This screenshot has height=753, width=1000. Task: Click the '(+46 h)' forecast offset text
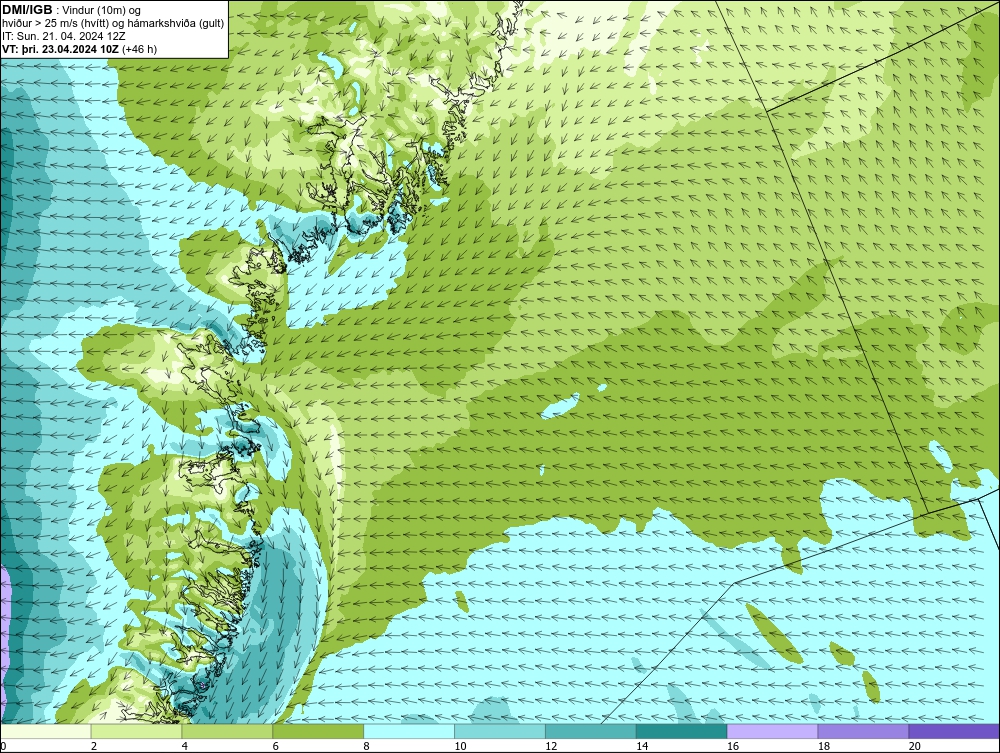coord(139,49)
